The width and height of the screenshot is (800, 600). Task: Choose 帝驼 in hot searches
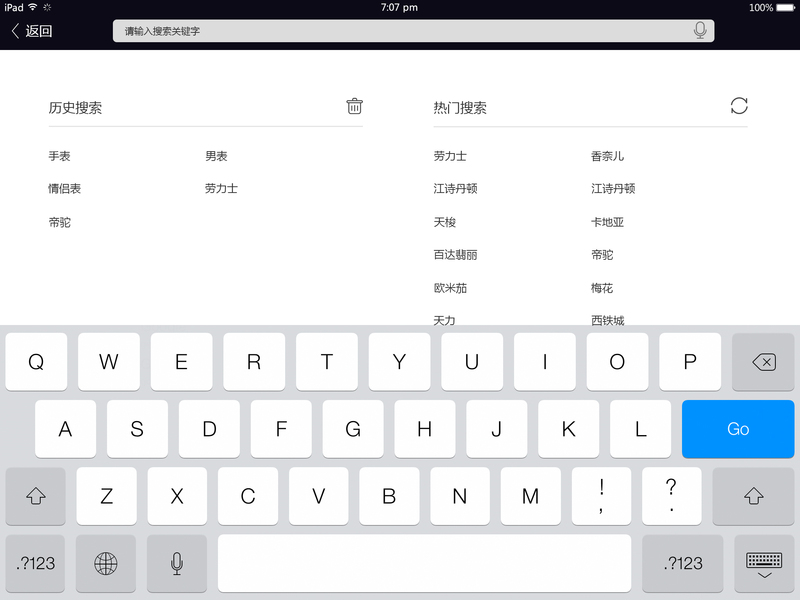602,255
